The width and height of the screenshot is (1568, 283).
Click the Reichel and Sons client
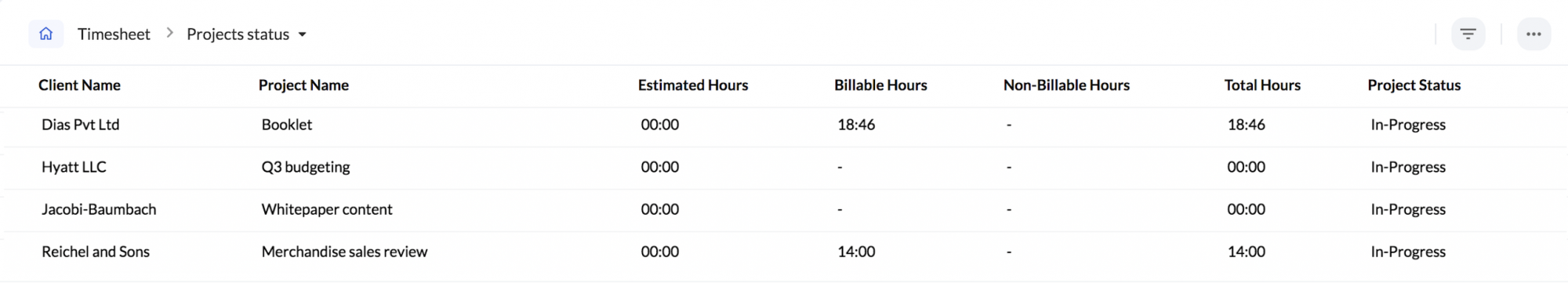click(96, 252)
